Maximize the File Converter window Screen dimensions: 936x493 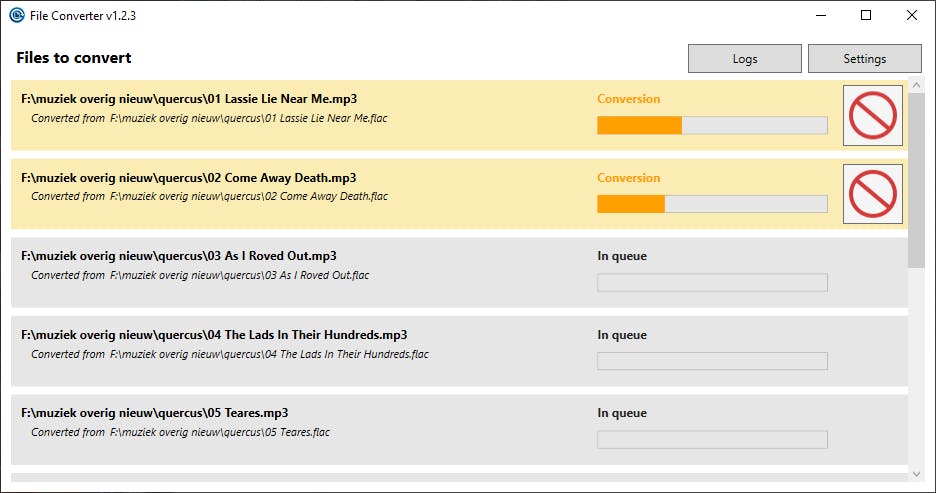tap(866, 15)
